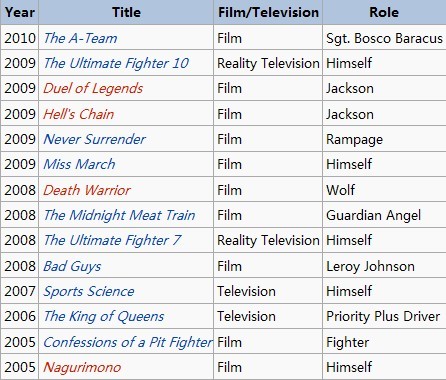Click the Film/Television column header
Image resolution: width=446 pixels, height=380 pixels.
(x=268, y=12)
